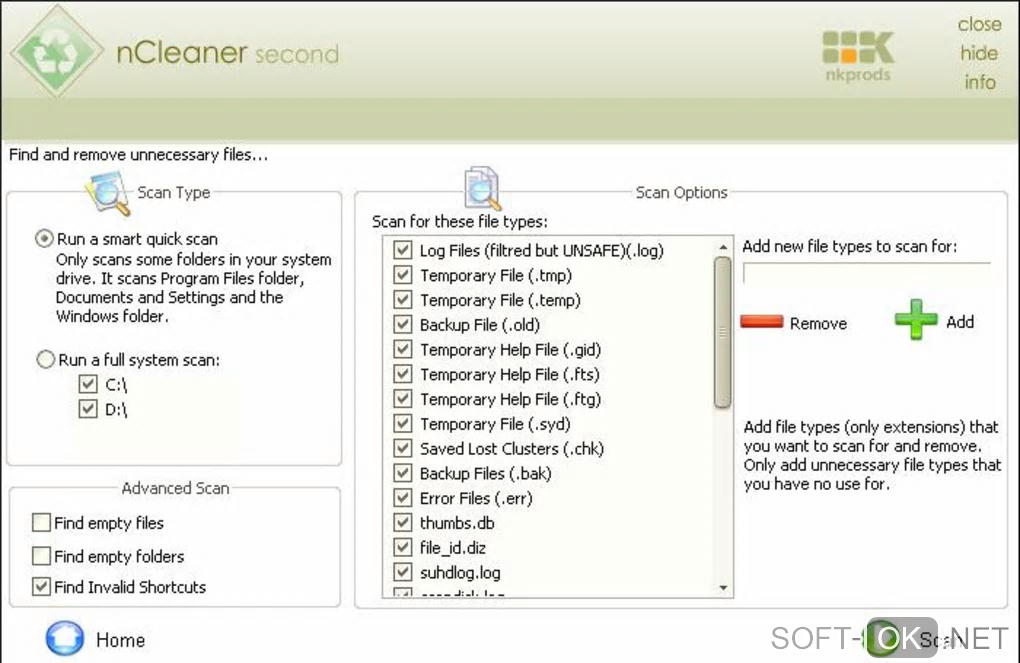Uncheck Error Files (.err)
Image resolution: width=1020 pixels, height=663 pixels.
[403, 497]
